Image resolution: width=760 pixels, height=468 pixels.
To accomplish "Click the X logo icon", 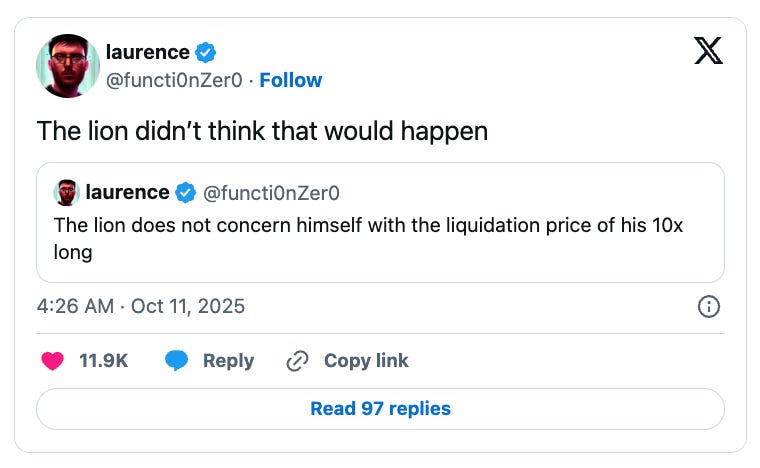I will pos(707,51).
